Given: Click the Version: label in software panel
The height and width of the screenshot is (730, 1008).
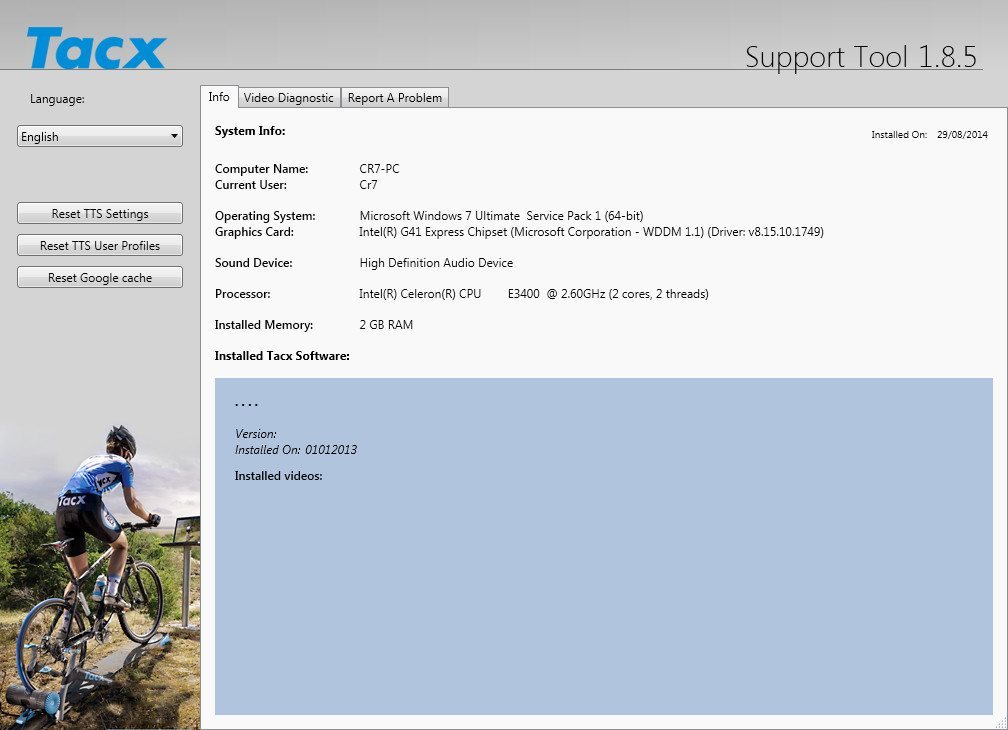Looking at the screenshot, I should (x=256, y=434).
